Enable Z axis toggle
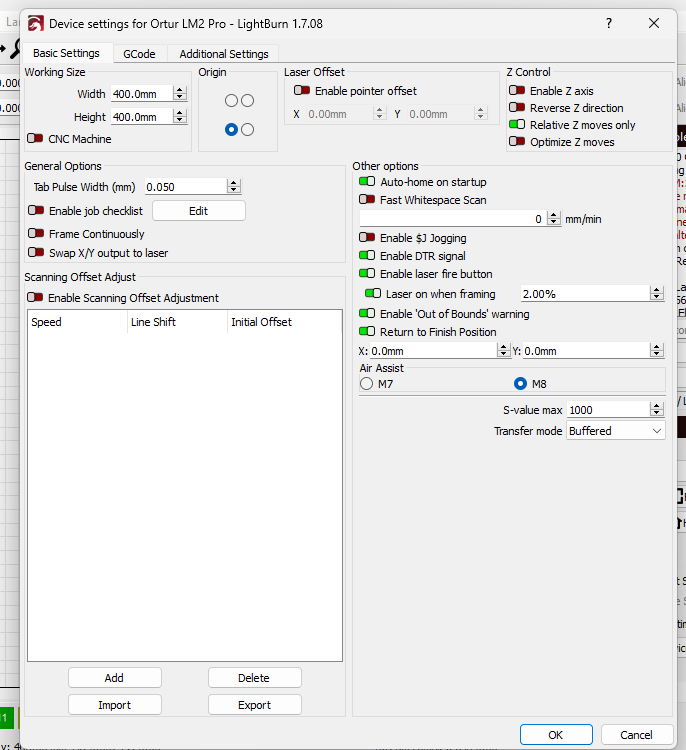 (517, 90)
